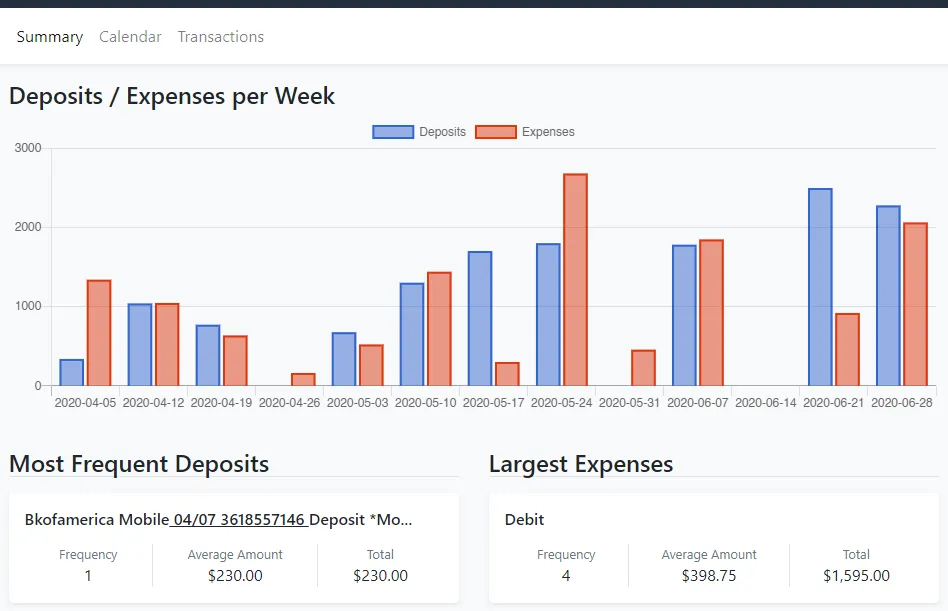Open the Bkofamerica Mobile deposit entry title
Image resolution: width=948 pixels, height=611 pixels.
pyautogui.click(x=218, y=520)
